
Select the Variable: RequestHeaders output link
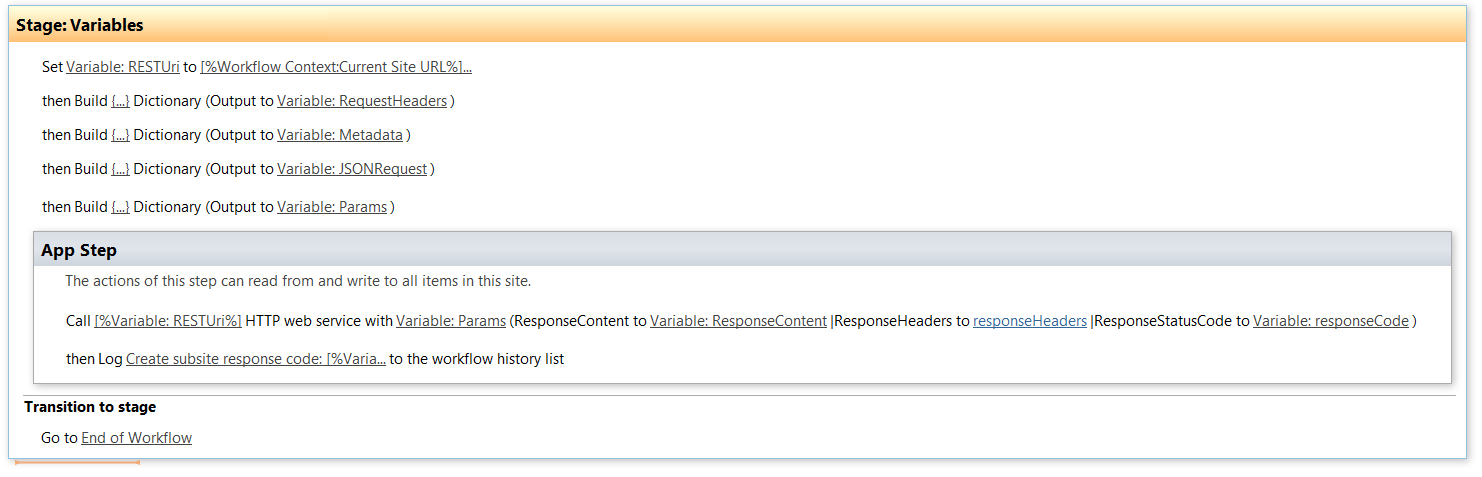pyautogui.click(x=361, y=101)
